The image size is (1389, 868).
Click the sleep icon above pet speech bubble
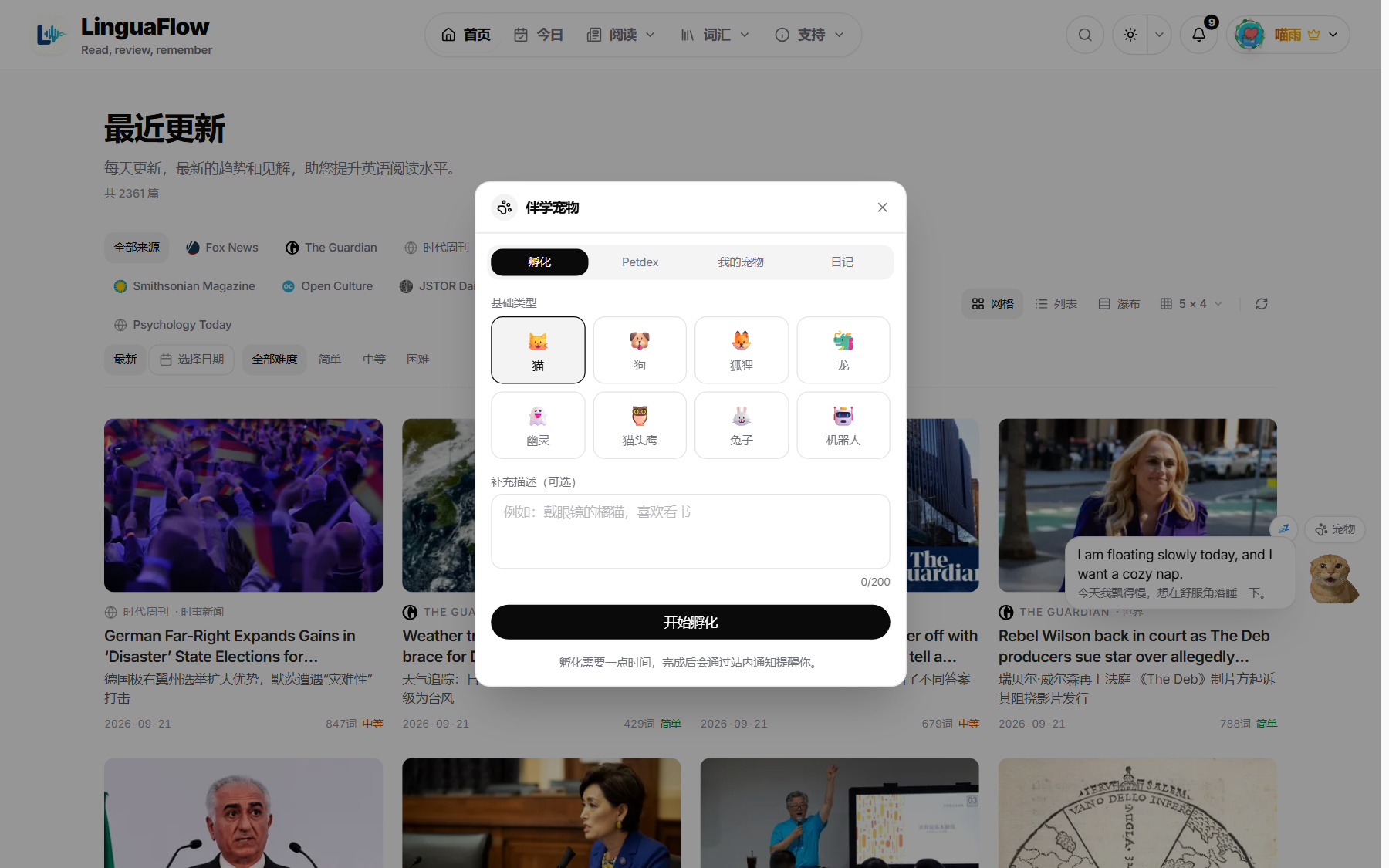pyautogui.click(x=1284, y=529)
